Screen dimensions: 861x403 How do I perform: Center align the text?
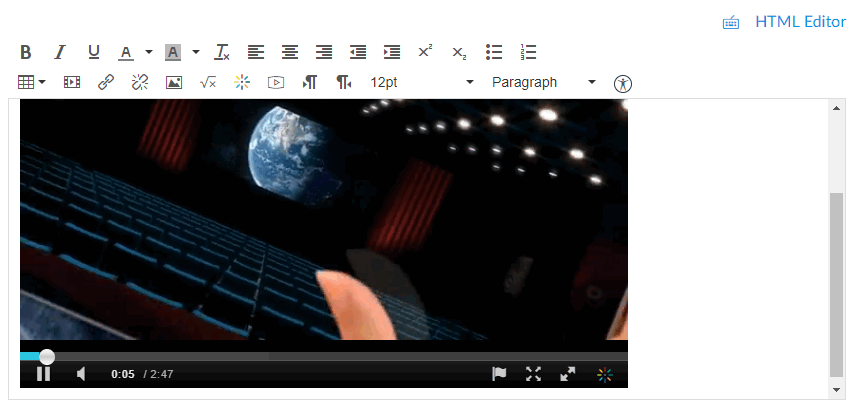click(290, 53)
